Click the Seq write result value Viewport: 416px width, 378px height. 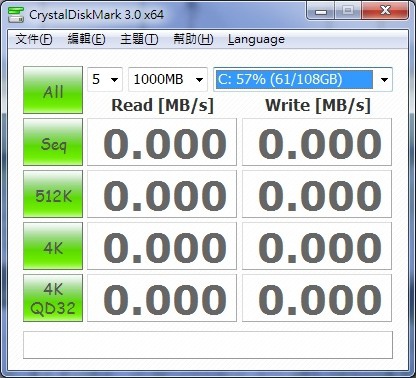coord(317,142)
